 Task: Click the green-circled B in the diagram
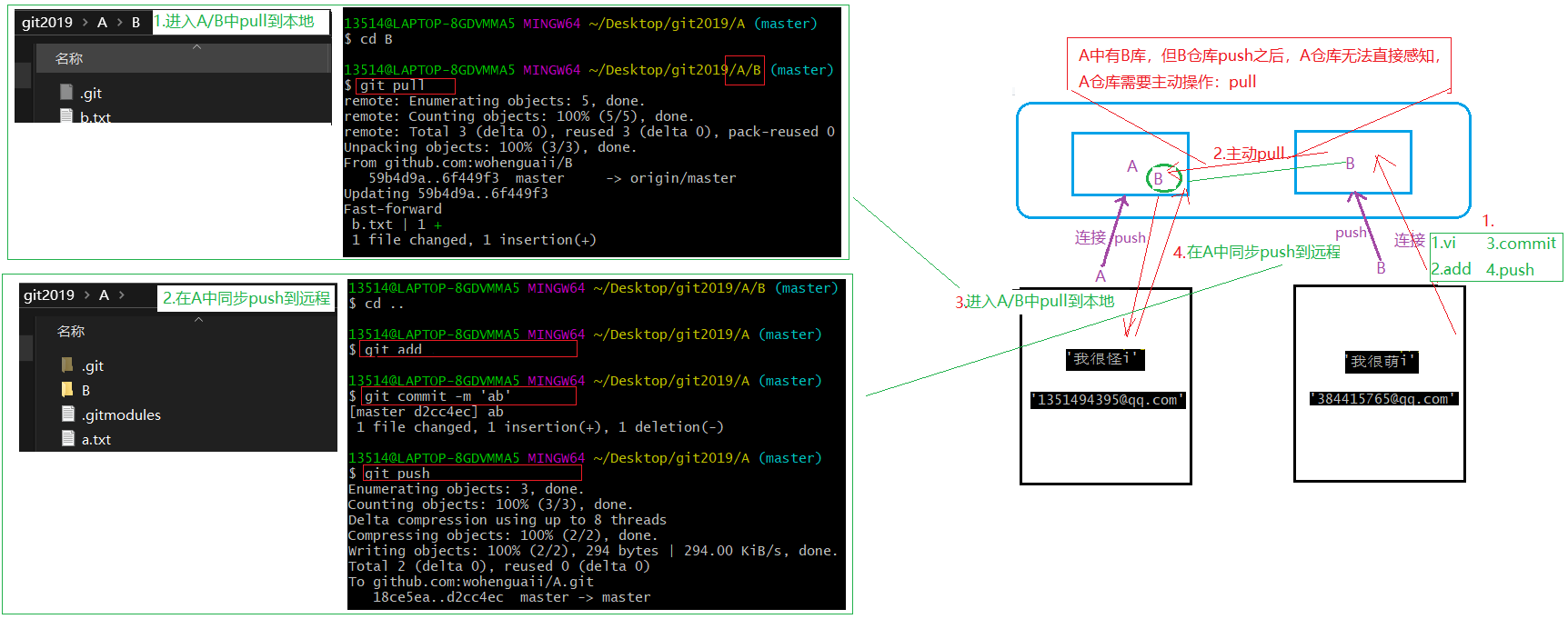1160,178
